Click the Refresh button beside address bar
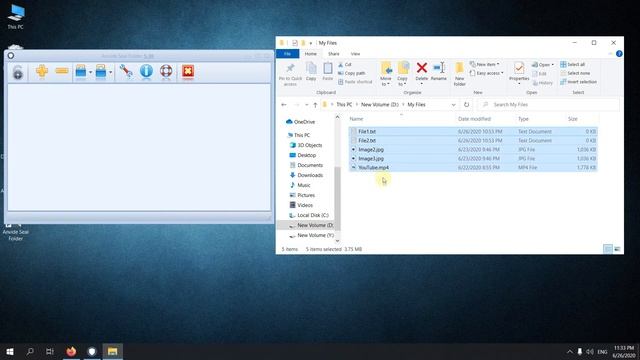This screenshot has height=360, width=640. (466, 105)
